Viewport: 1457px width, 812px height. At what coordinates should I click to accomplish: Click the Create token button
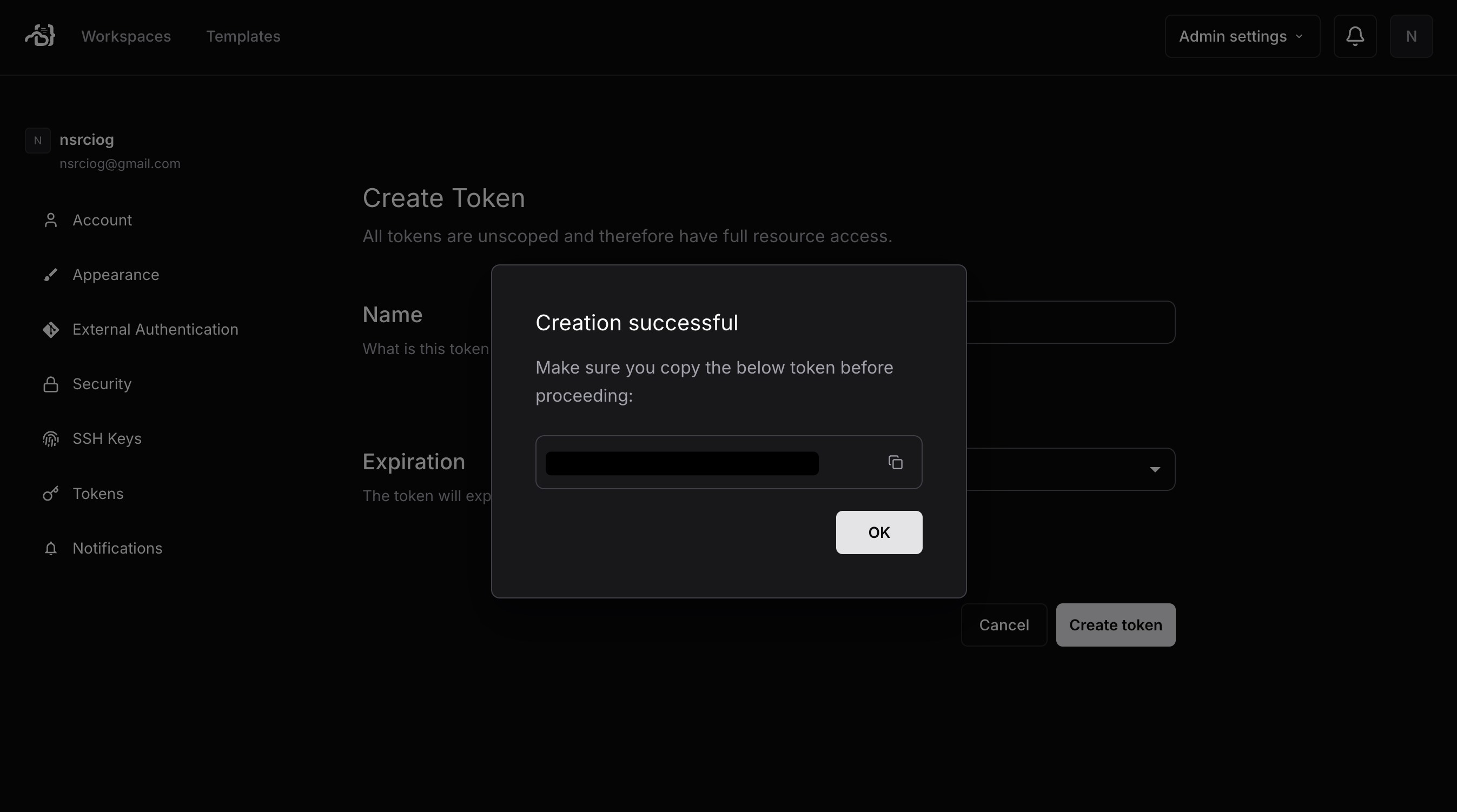[x=1115, y=624]
